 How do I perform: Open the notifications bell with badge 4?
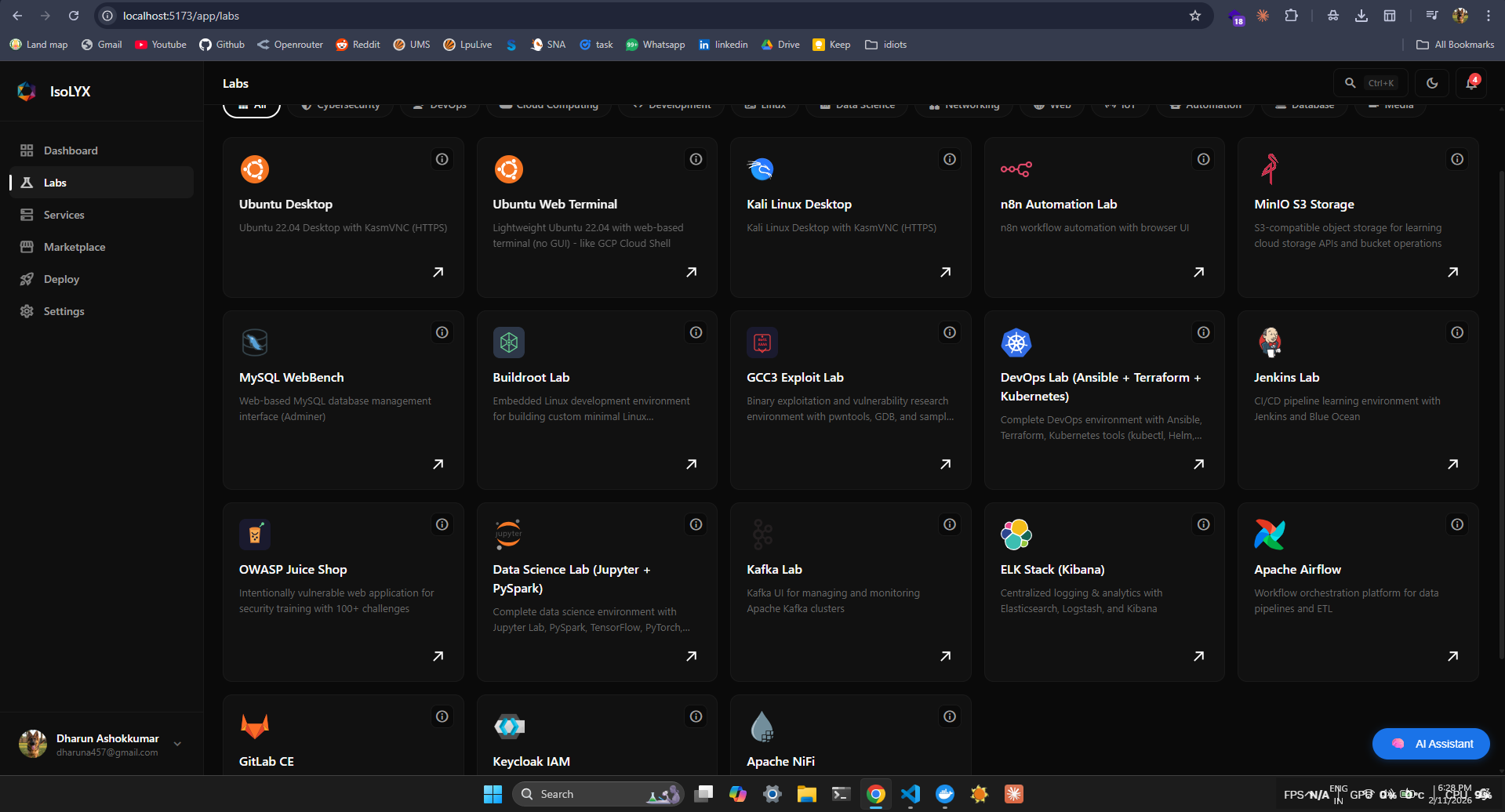pyautogui.click(x=1471, y=82)
